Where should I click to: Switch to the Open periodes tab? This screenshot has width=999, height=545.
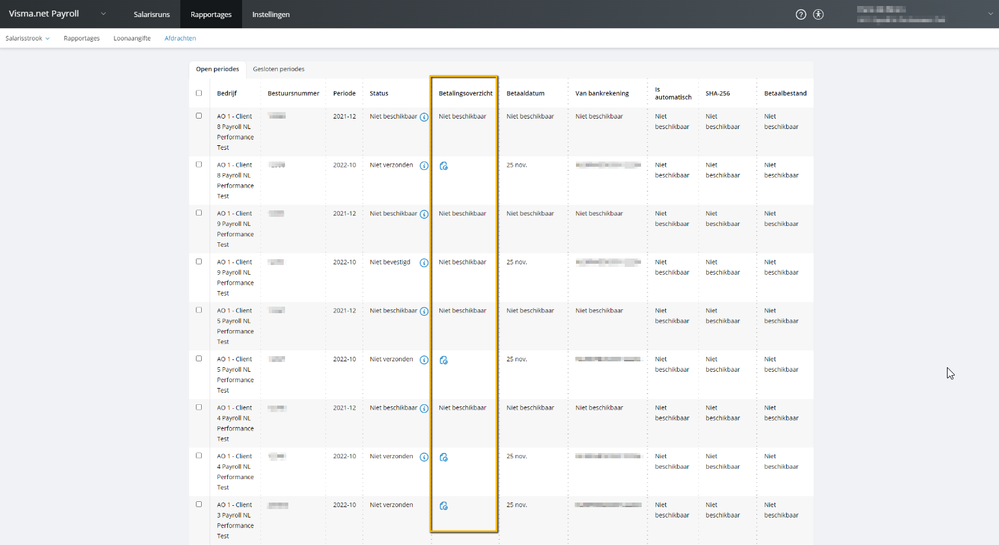click(x=217, y=69)
